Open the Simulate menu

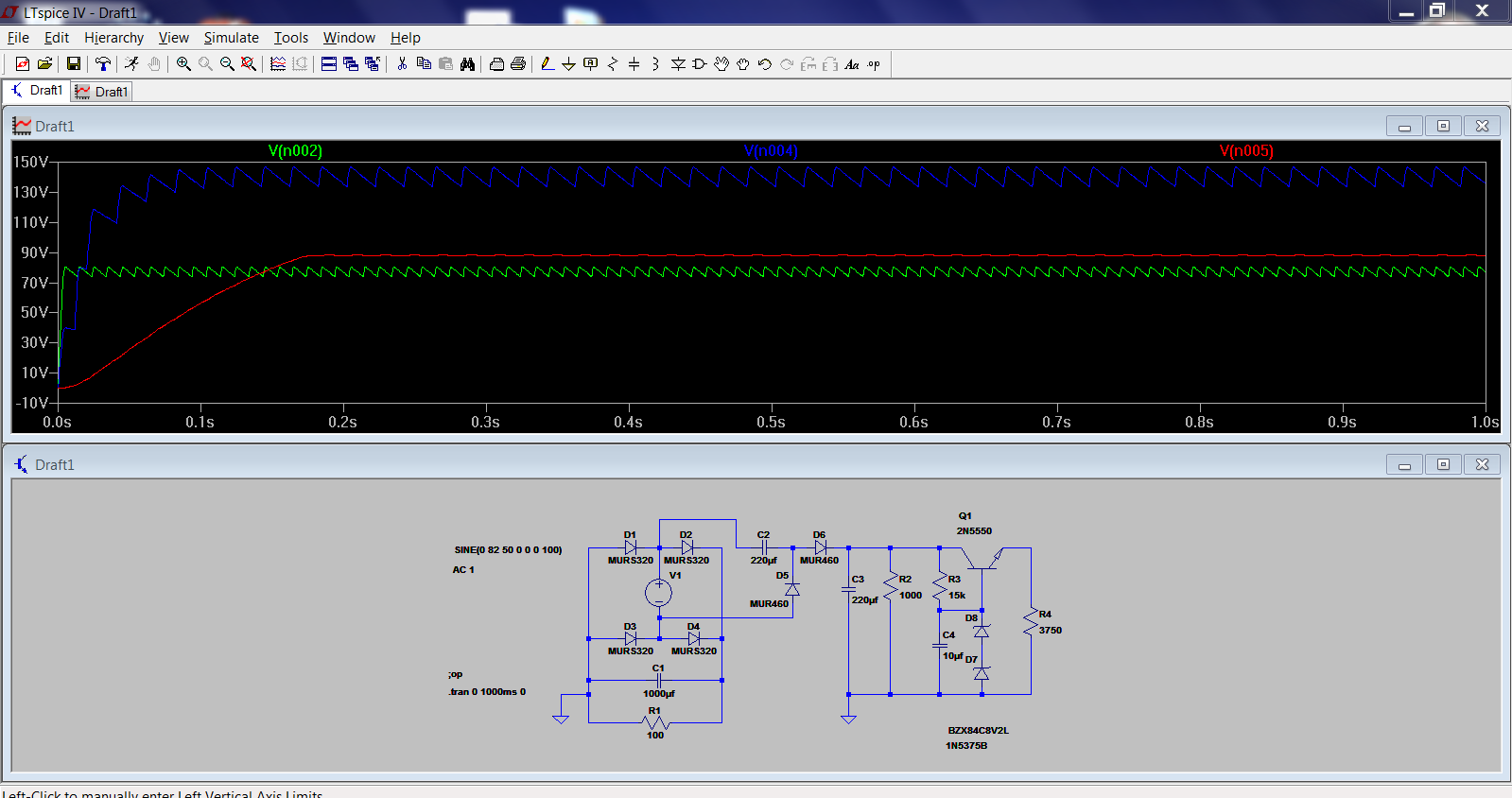pos(232,38)
